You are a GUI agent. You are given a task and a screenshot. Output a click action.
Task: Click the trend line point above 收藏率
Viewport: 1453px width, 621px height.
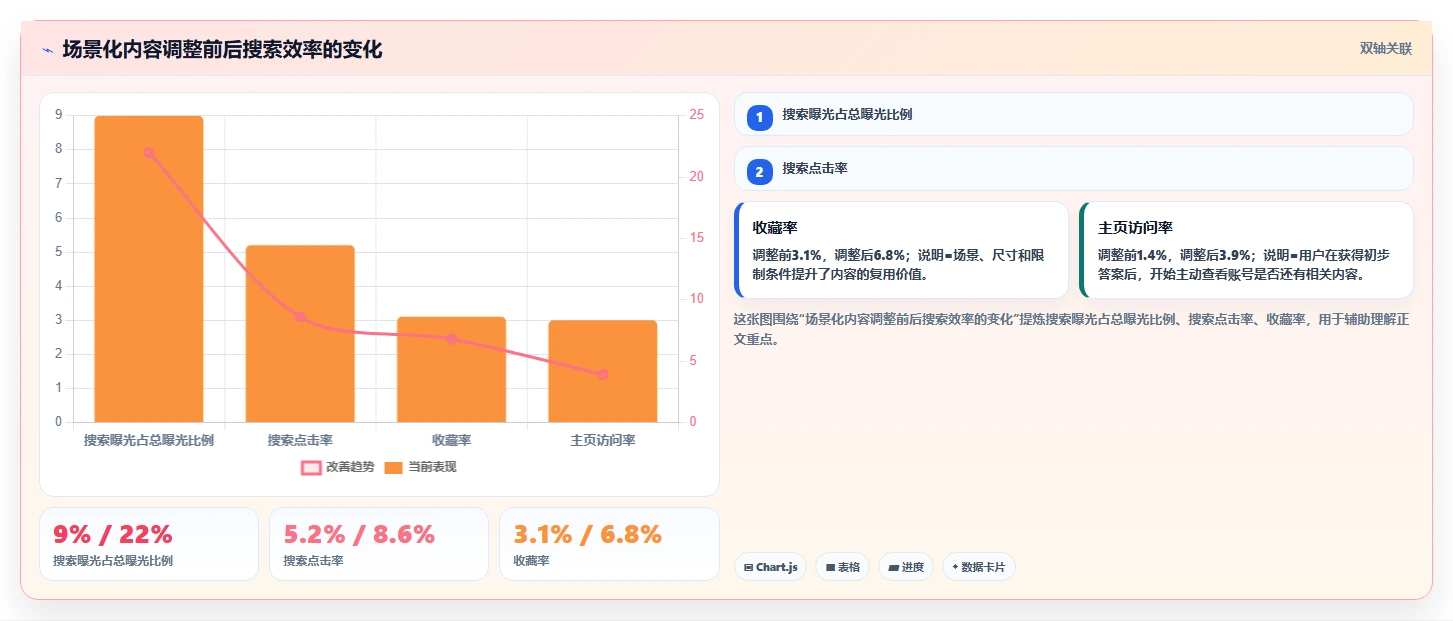coord(451,339)
